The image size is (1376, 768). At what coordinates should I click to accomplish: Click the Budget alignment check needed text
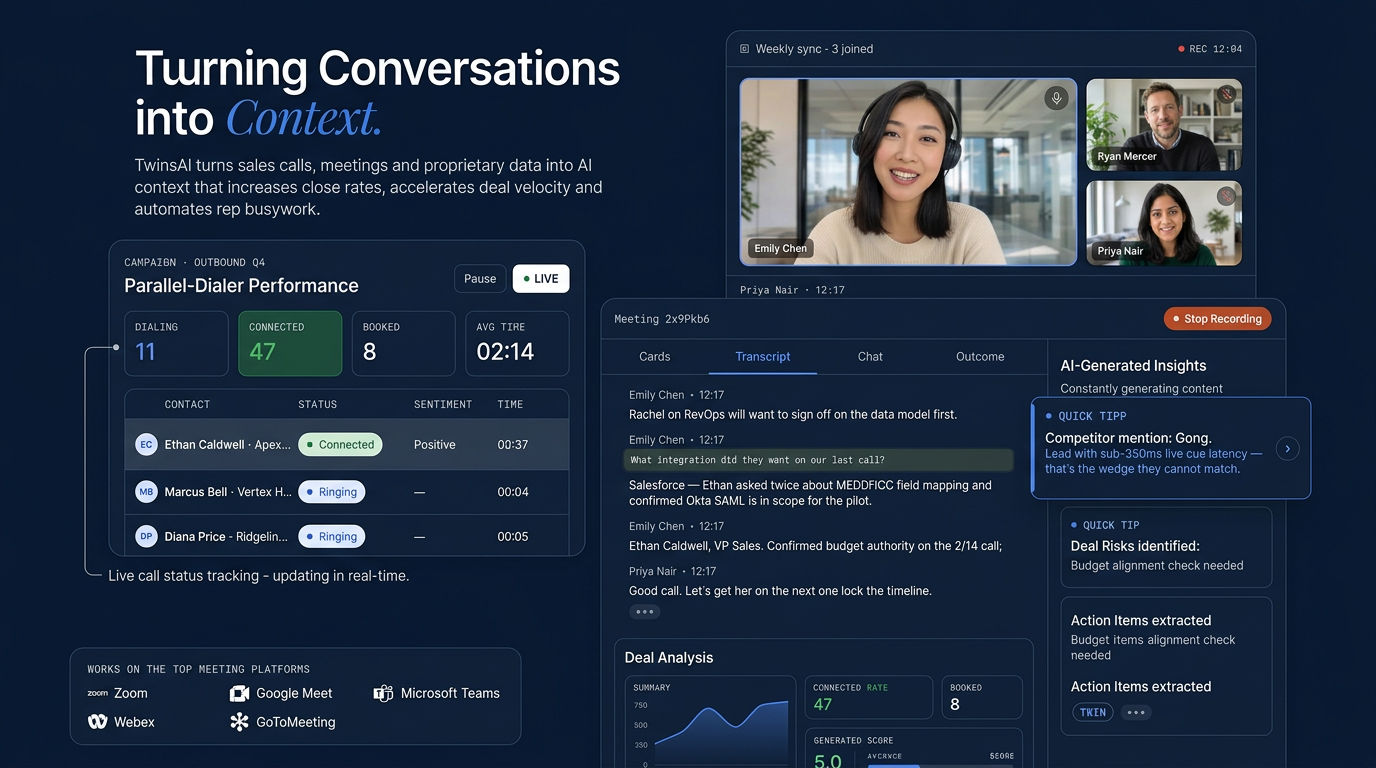click(x=1157, y=566)
